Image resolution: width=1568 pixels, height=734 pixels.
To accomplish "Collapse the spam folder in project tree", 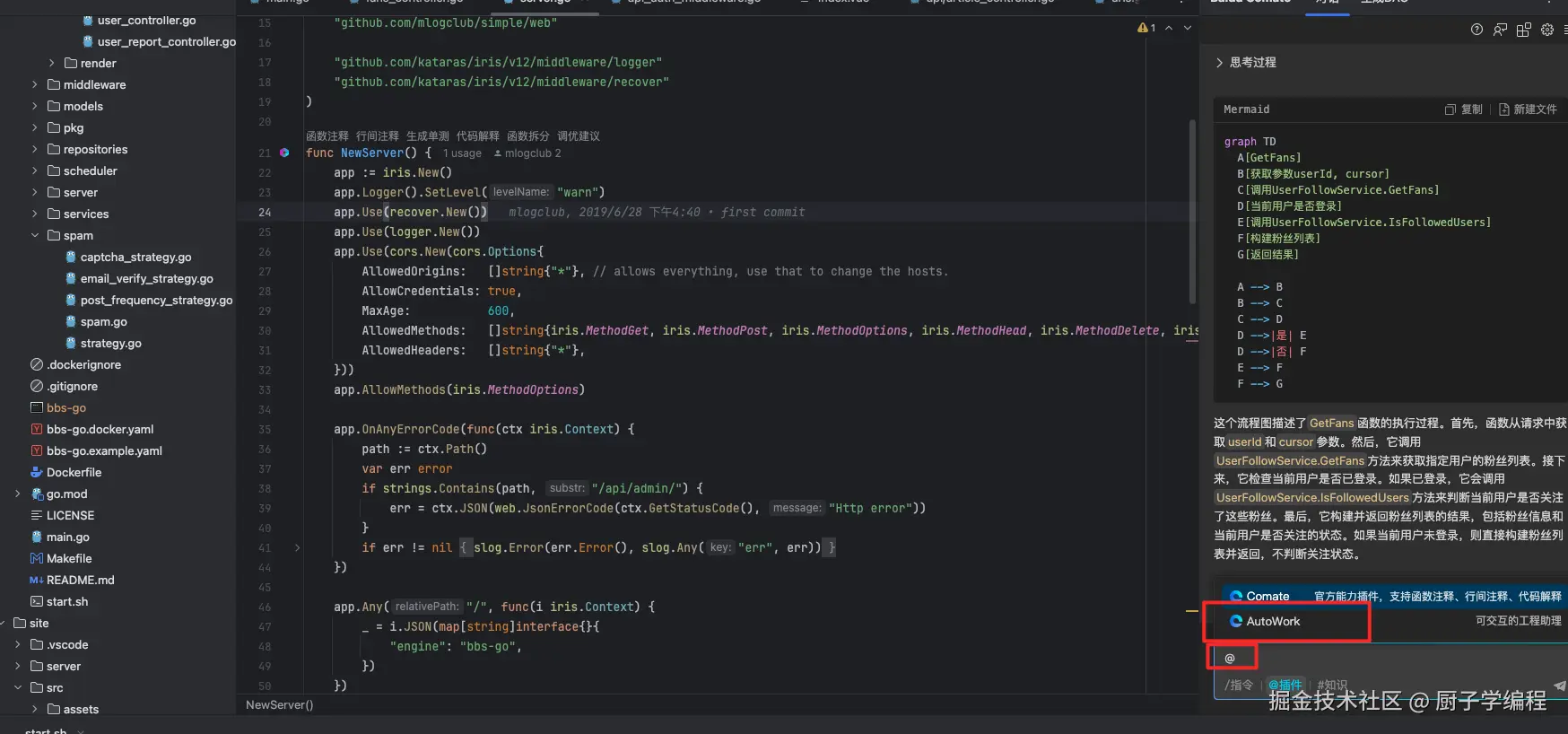I will click(35, 236).
